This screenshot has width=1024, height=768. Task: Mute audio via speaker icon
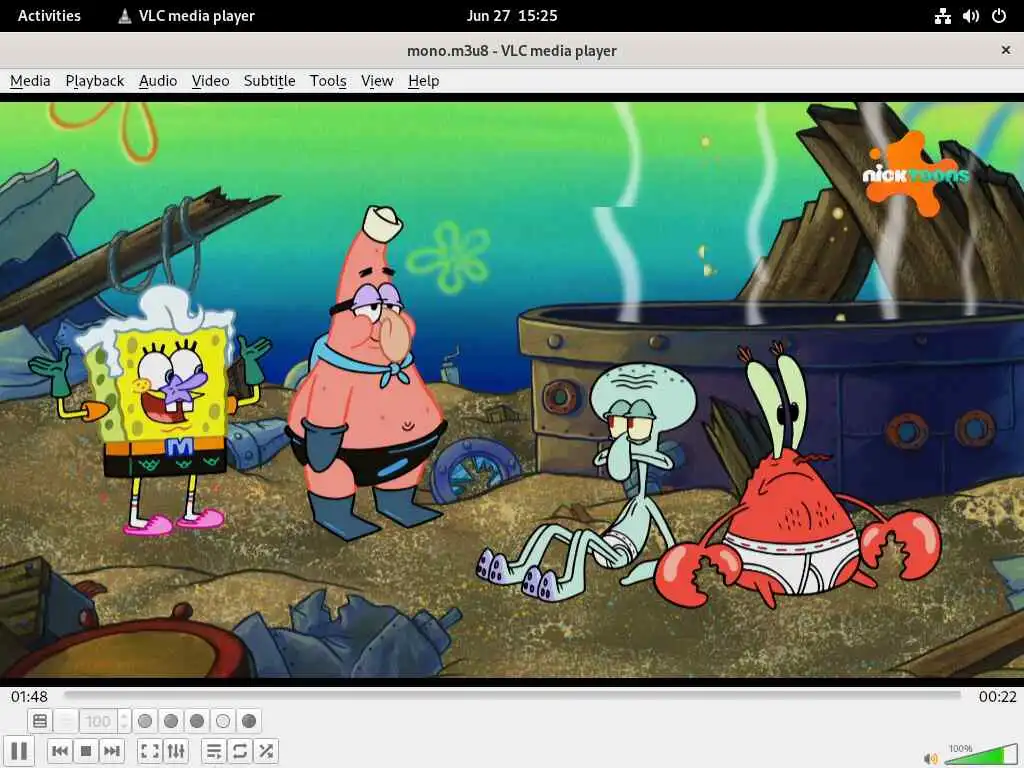[x=931, y=758]
